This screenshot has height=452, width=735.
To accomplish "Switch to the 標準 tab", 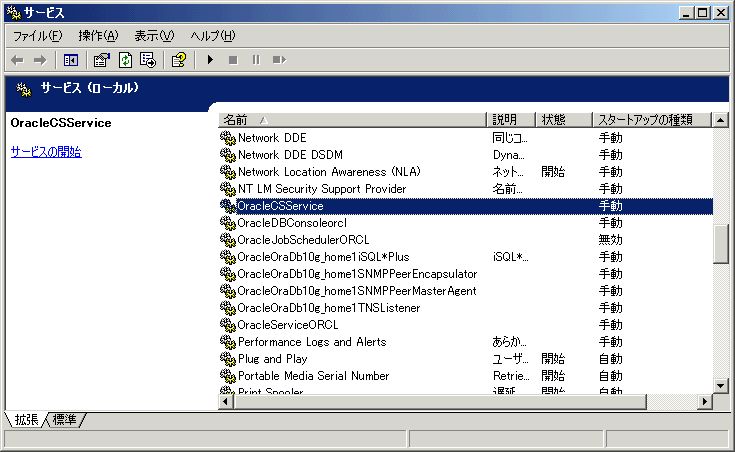I will click(66, 419).
